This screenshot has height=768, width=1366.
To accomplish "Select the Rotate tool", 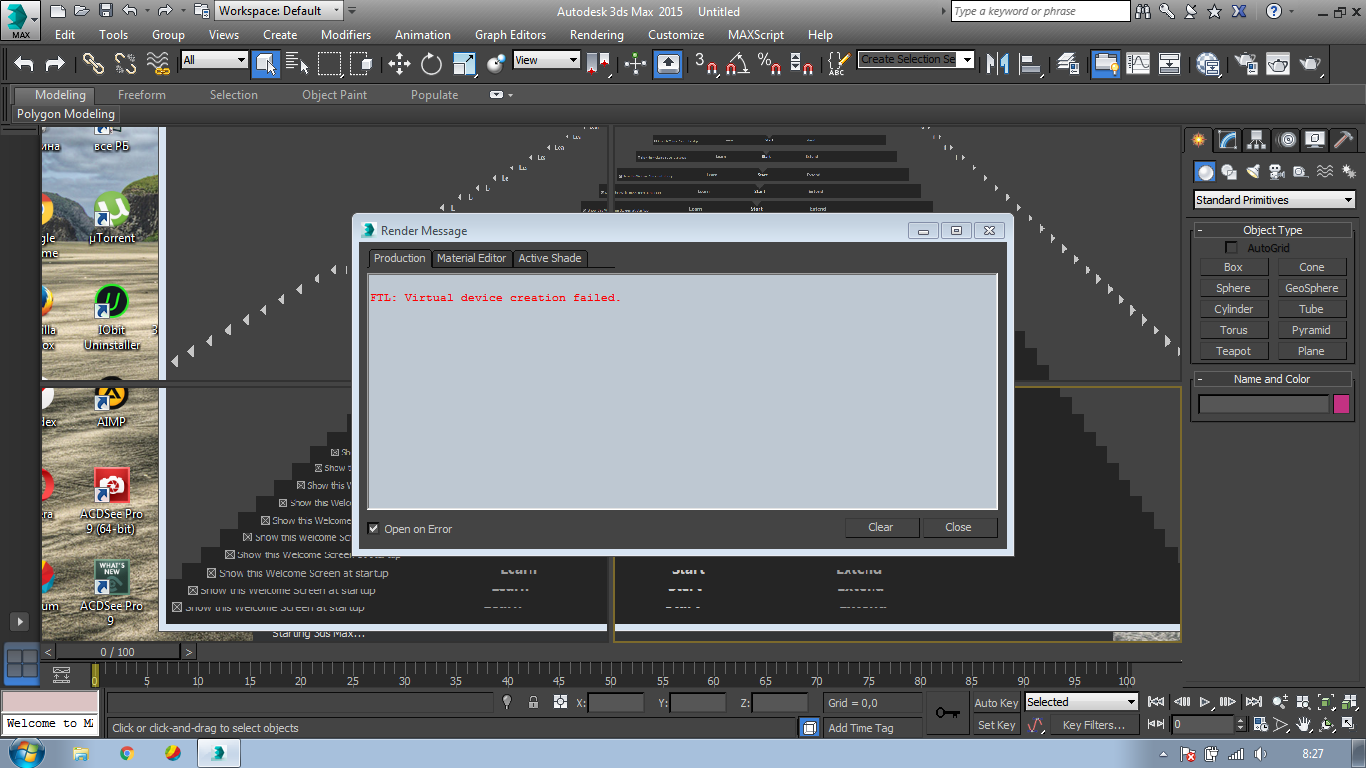I will coord(431,63).
